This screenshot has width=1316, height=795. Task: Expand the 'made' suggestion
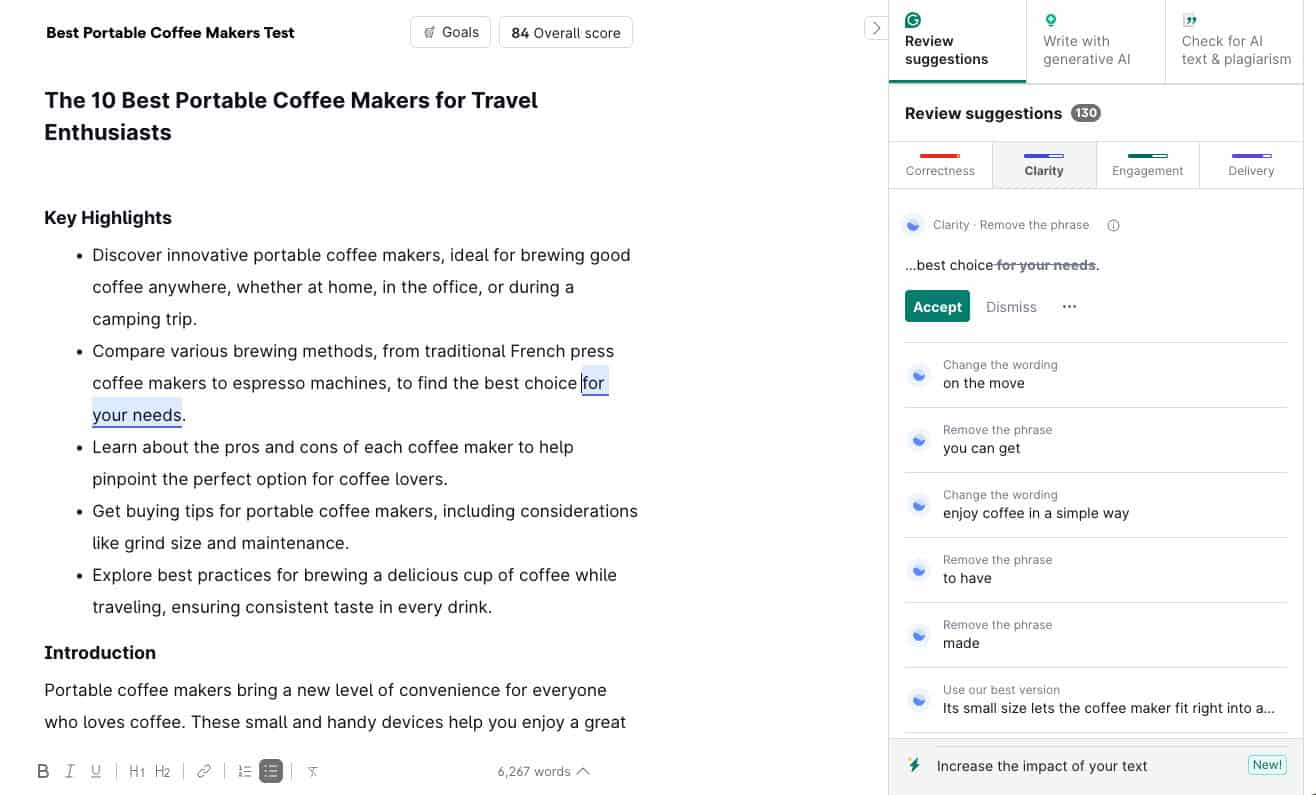click(1095, 635)
